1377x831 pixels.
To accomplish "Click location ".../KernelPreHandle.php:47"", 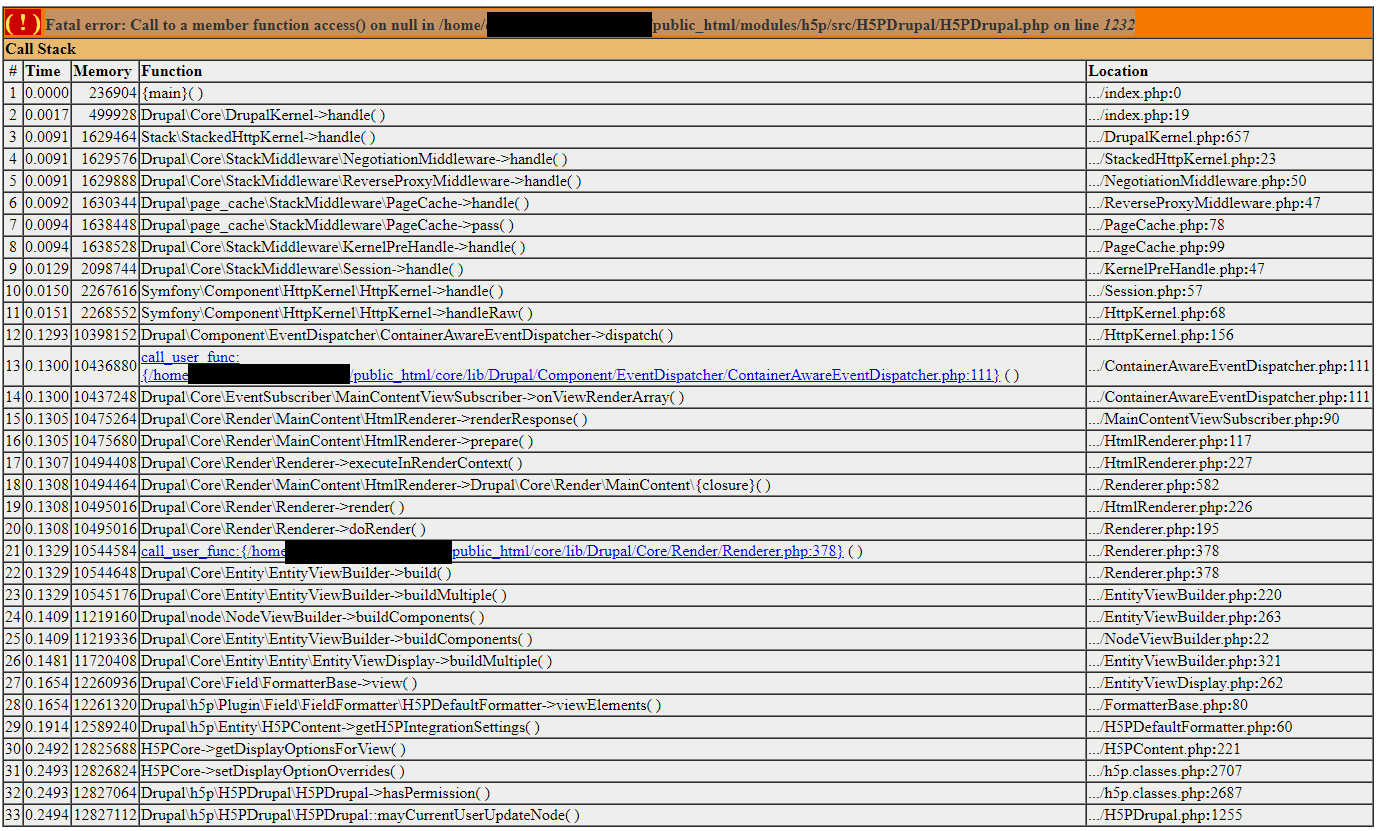I will click(1177, 269).
